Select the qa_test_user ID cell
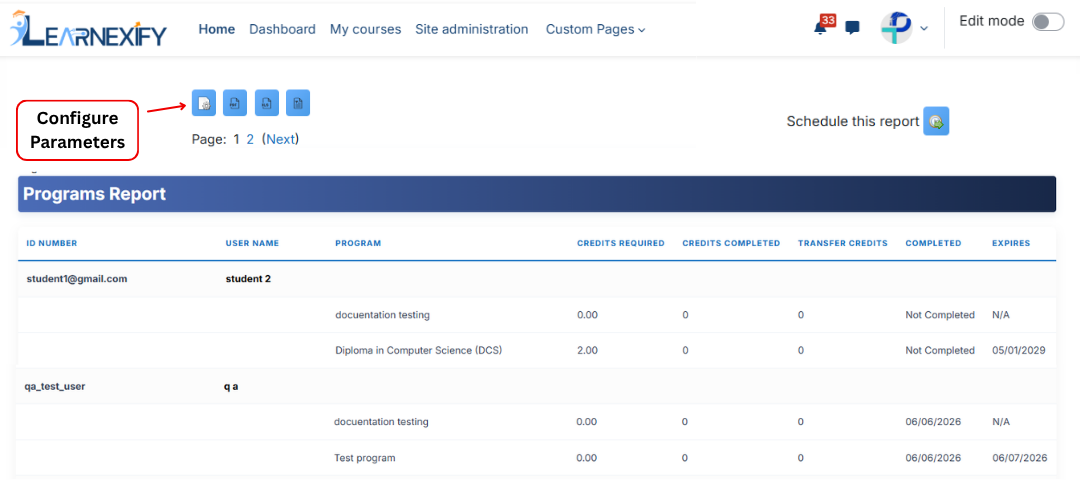Screen dimensions: 1080x487 [x=55, y=386]
